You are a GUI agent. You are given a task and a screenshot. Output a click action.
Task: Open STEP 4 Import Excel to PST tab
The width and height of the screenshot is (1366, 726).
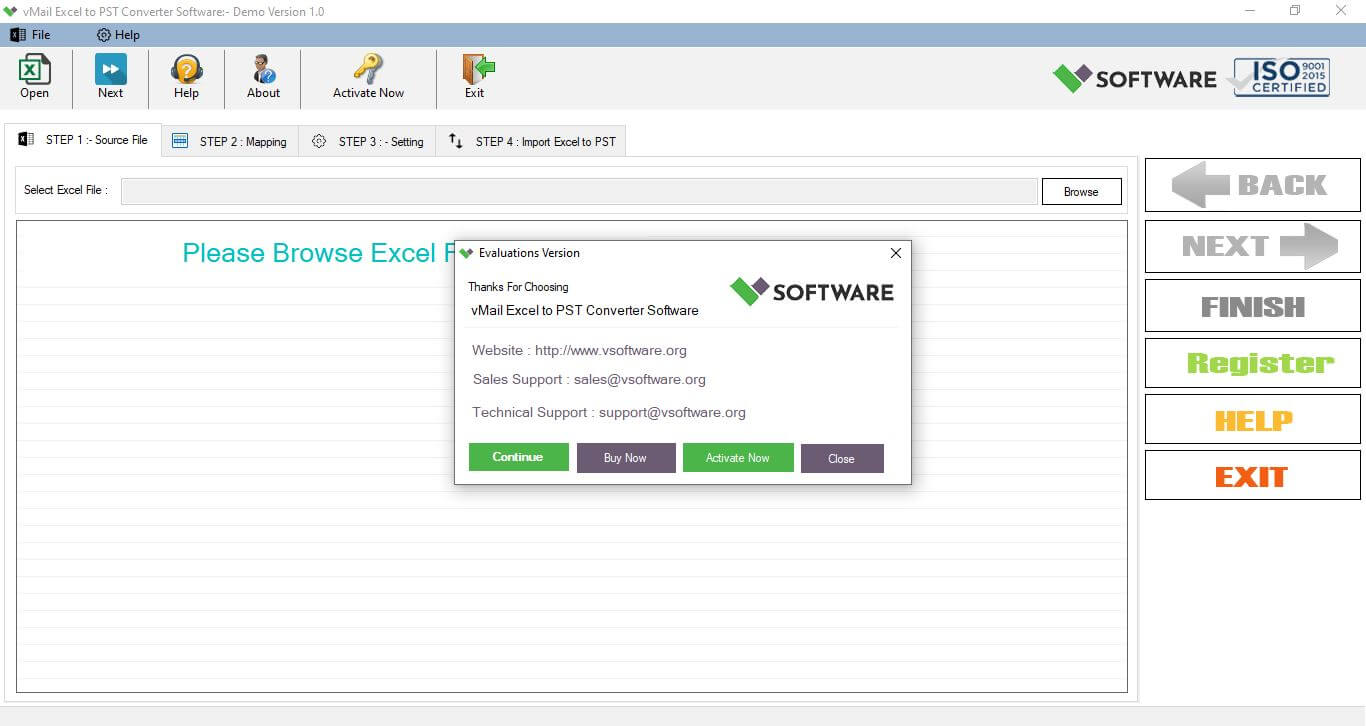[531, 142]
